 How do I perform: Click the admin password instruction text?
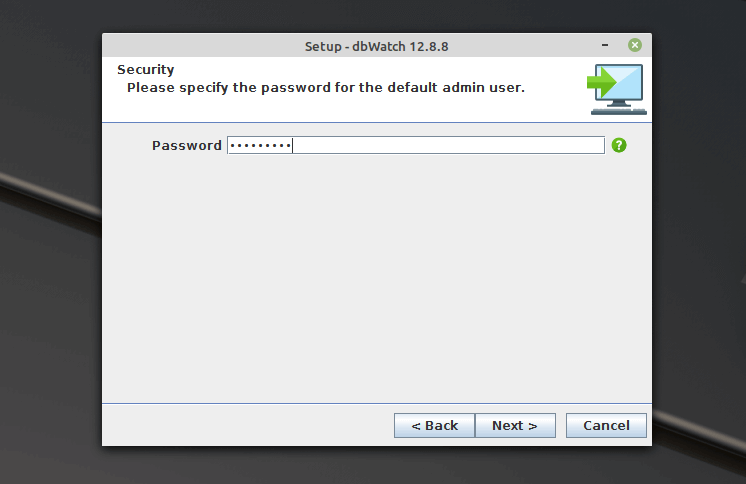tap(325, 88)
